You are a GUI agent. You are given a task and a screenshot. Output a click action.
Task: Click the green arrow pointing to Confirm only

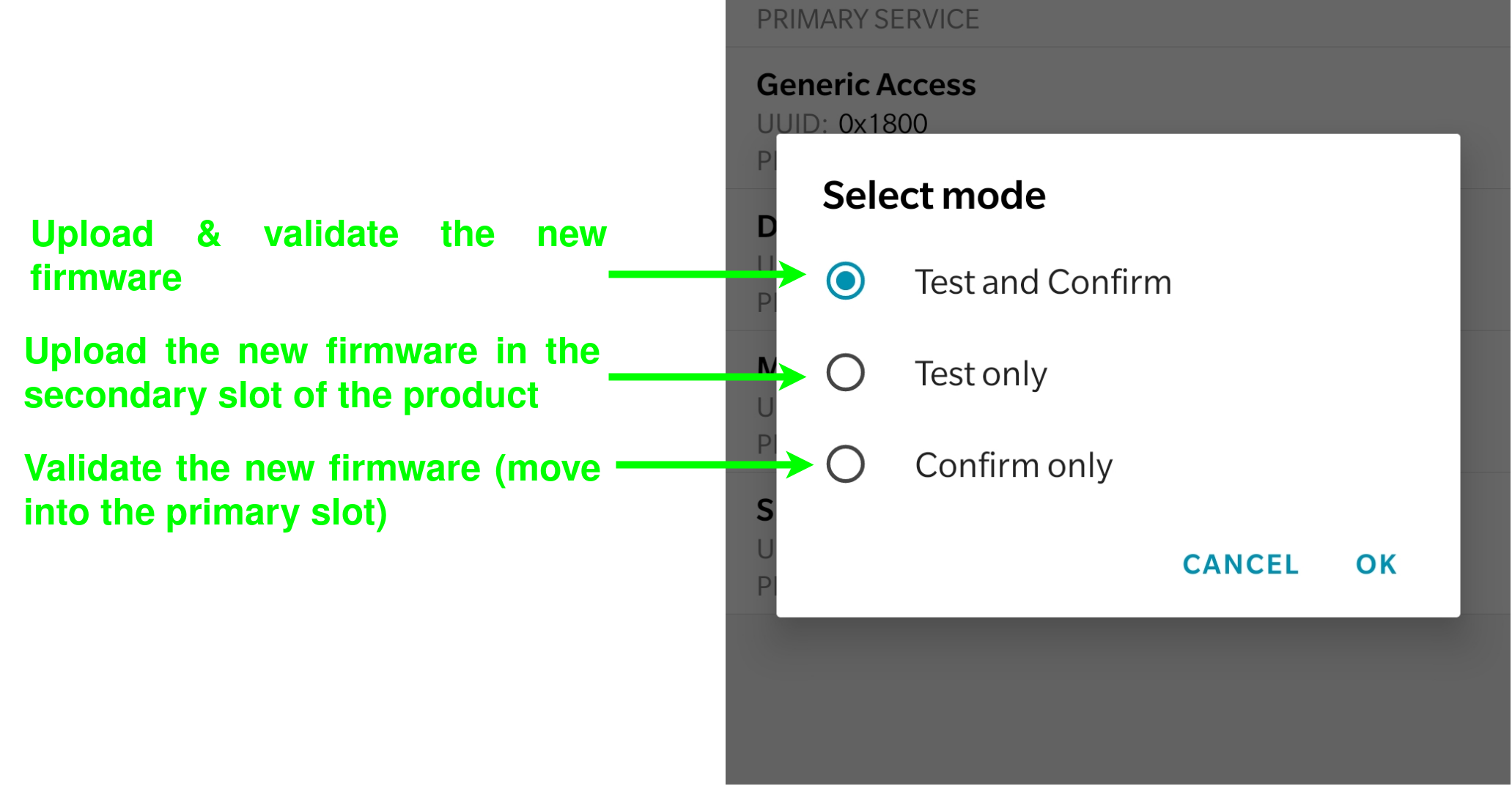pyautogui.click(x=712, y=464)
